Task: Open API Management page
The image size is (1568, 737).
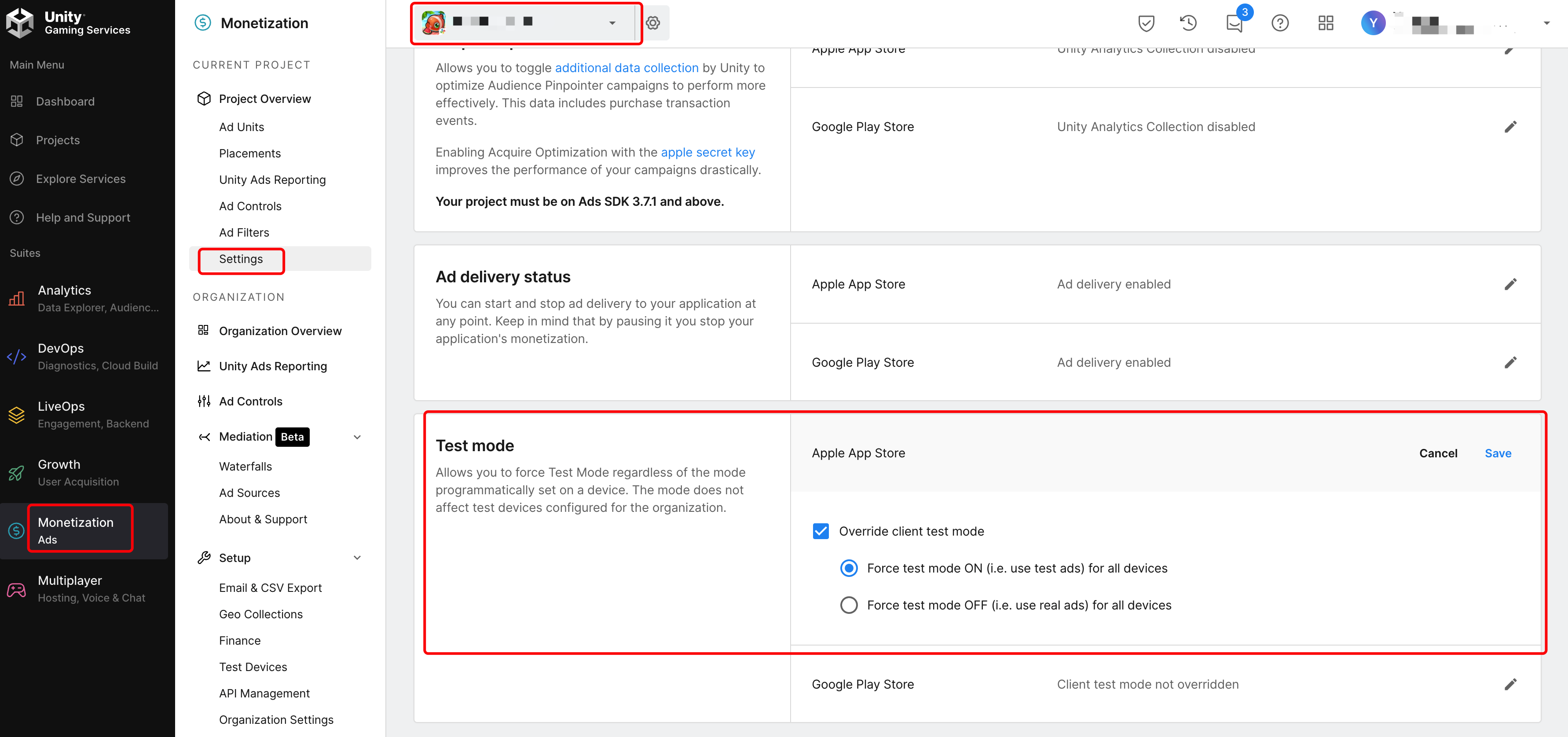Action: point(264,694)
